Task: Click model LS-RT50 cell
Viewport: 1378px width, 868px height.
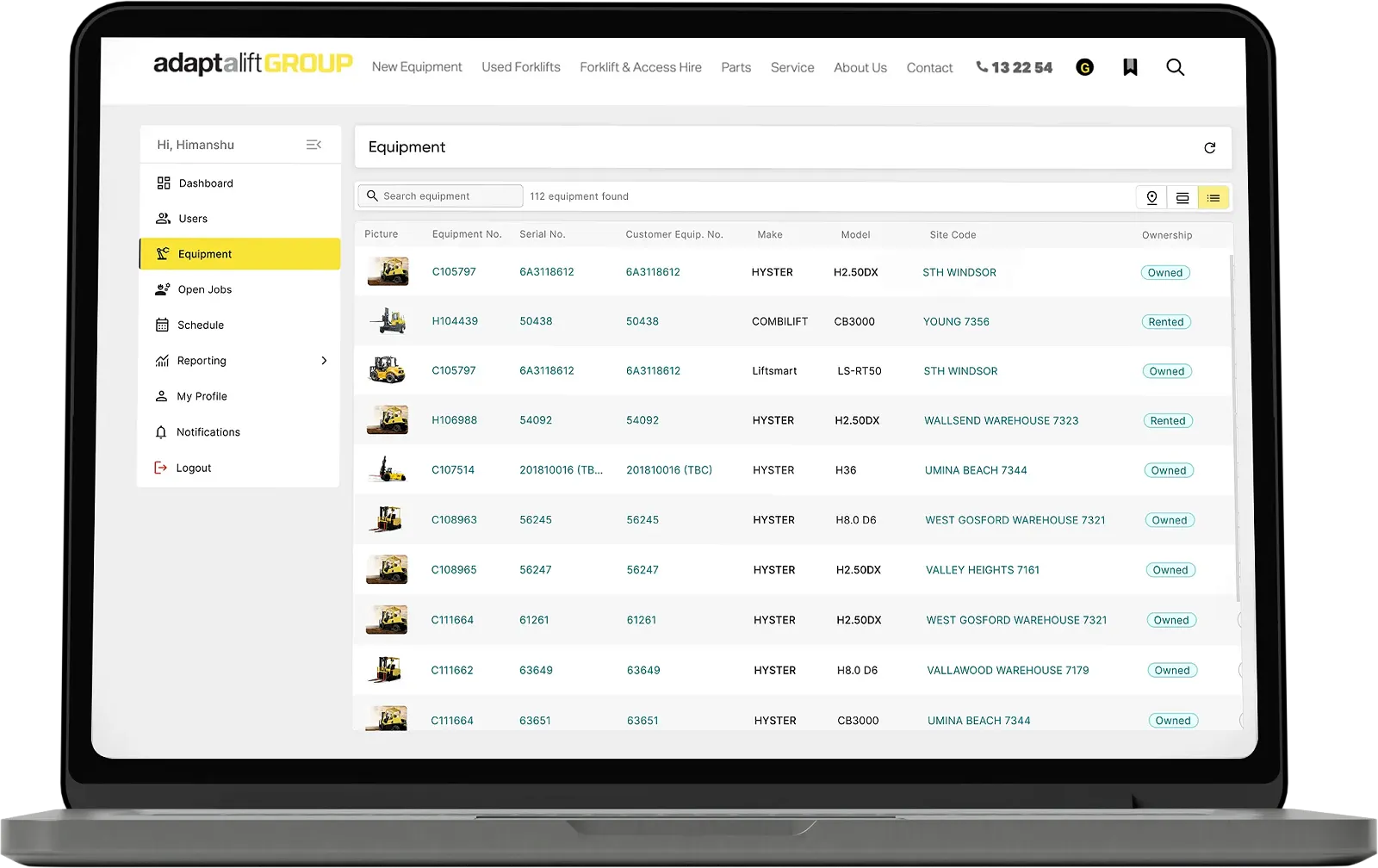Action: (x=860, y=371)
